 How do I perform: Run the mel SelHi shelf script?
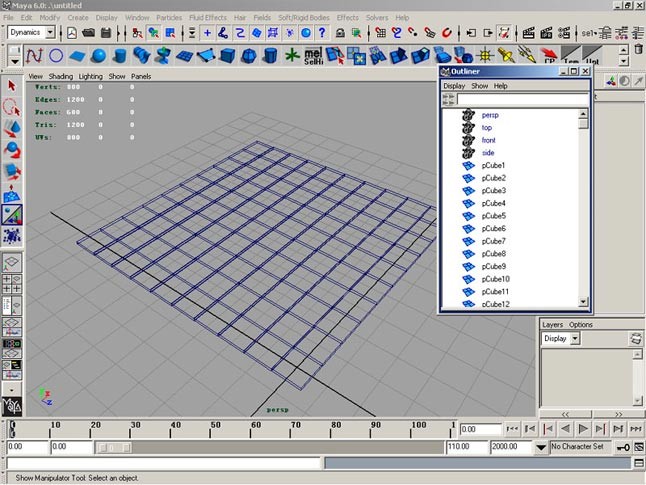coord(313,56)
